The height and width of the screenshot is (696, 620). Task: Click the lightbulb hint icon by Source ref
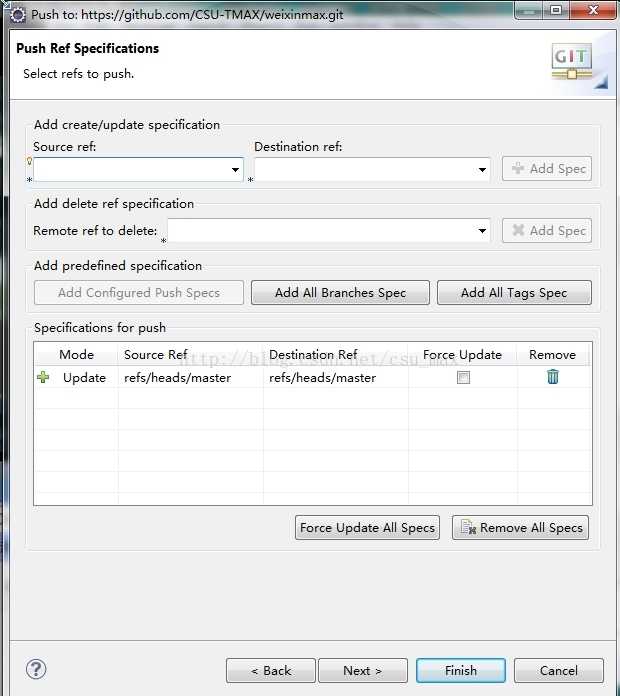[x=29, y=161]
